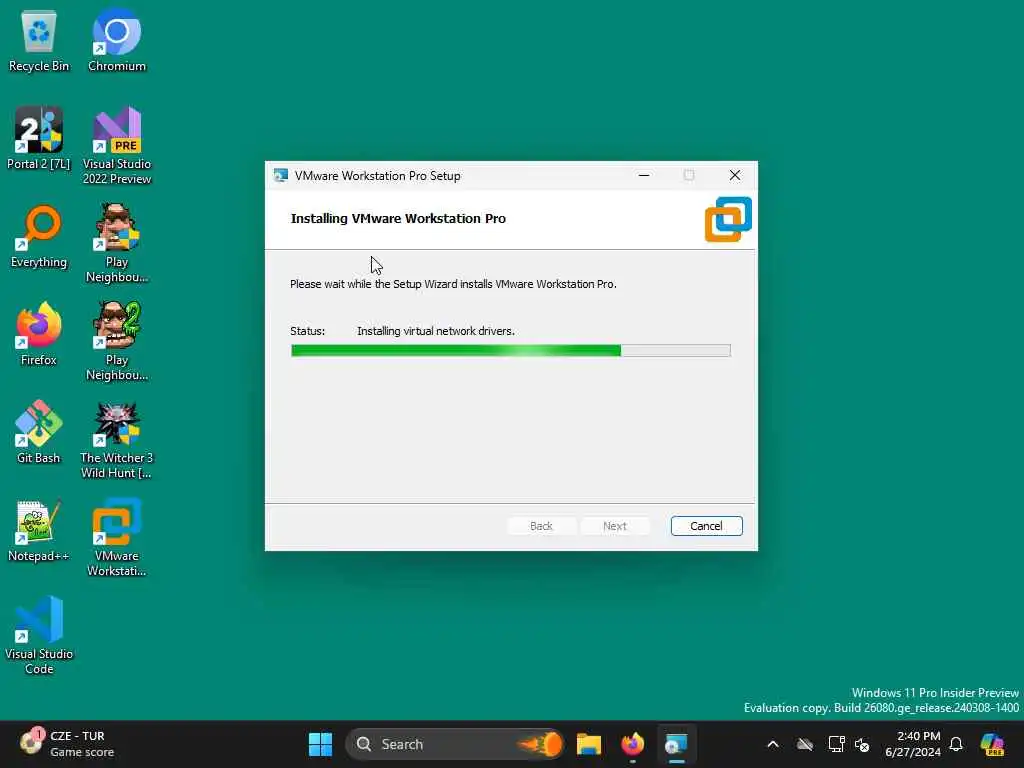The height and width of the screenshot is (768, 1024).
Task: Click the installer icon in the setup title bar
Action: [x=281, y=176]
